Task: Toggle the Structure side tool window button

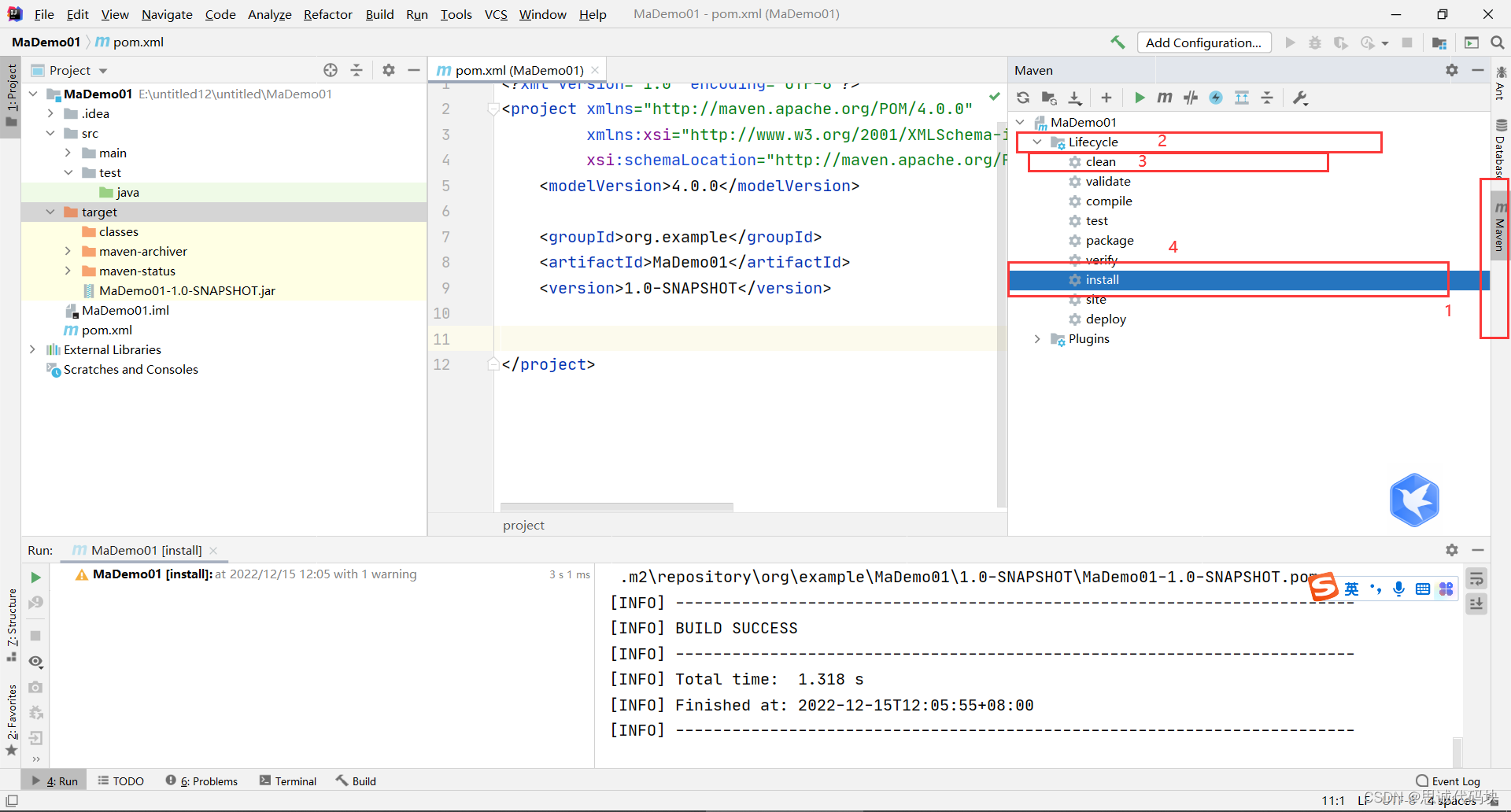Action: pyautogui.click(x=11, y=625)
